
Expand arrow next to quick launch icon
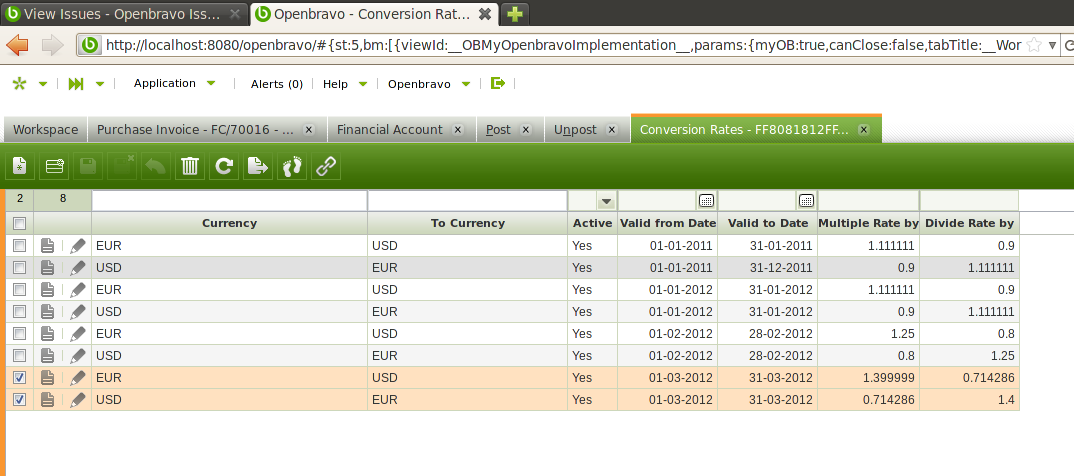coord(100,84)
